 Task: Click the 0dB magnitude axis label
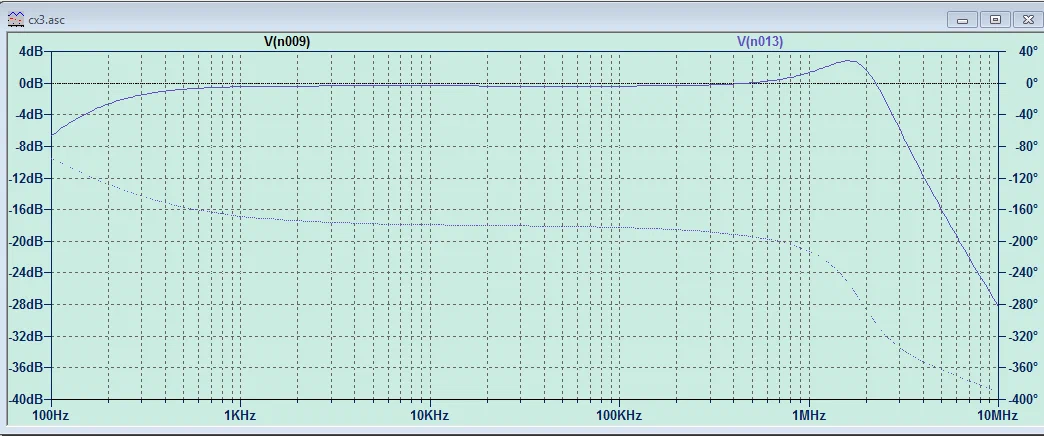(x=32, y=83)
